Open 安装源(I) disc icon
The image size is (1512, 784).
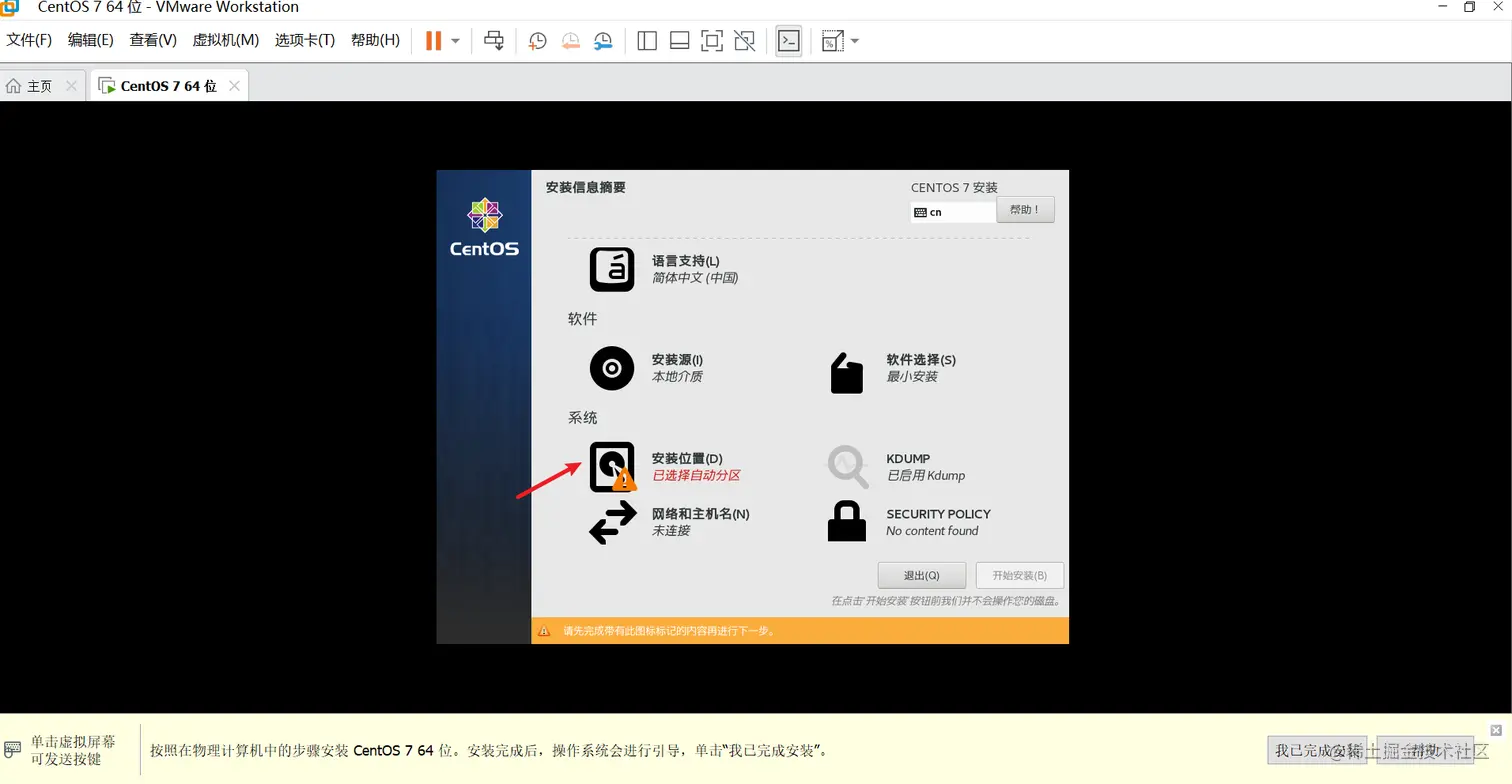pos(612,368)
